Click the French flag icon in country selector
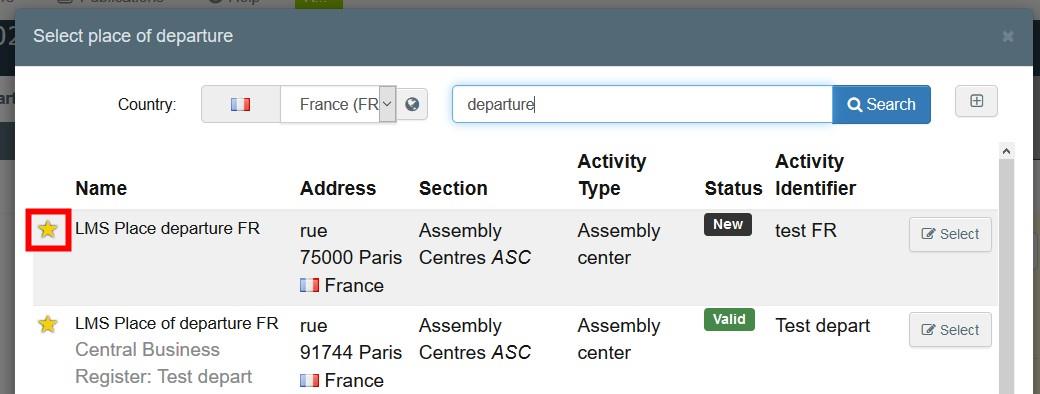This screenshot has width=1040, height=394. coord(240,104)
